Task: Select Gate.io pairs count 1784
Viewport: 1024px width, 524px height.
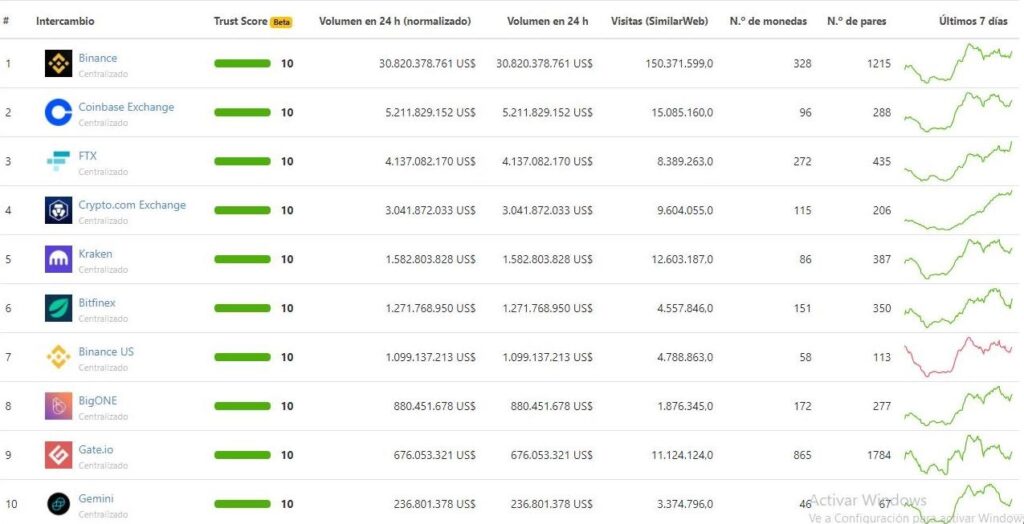Action: [x=878, y=455]
